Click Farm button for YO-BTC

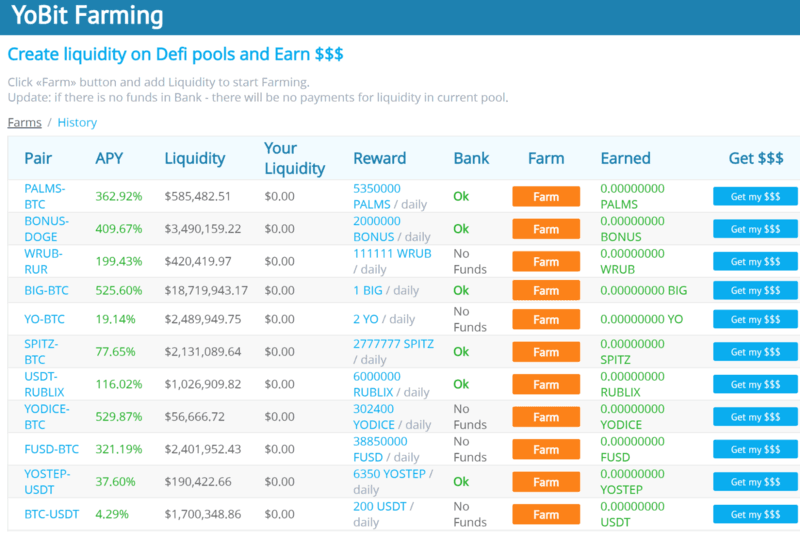click(546, 319)
